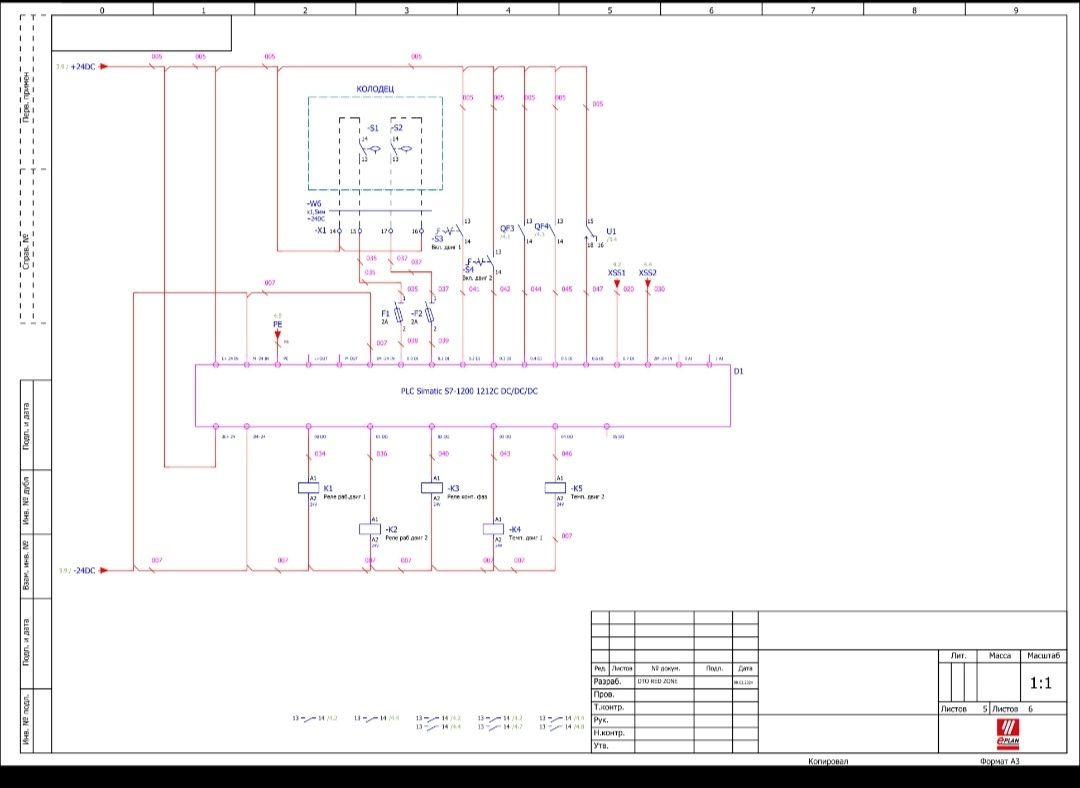
Task: Click the PE red arrow symbol
Action: [x=278, y=335]
